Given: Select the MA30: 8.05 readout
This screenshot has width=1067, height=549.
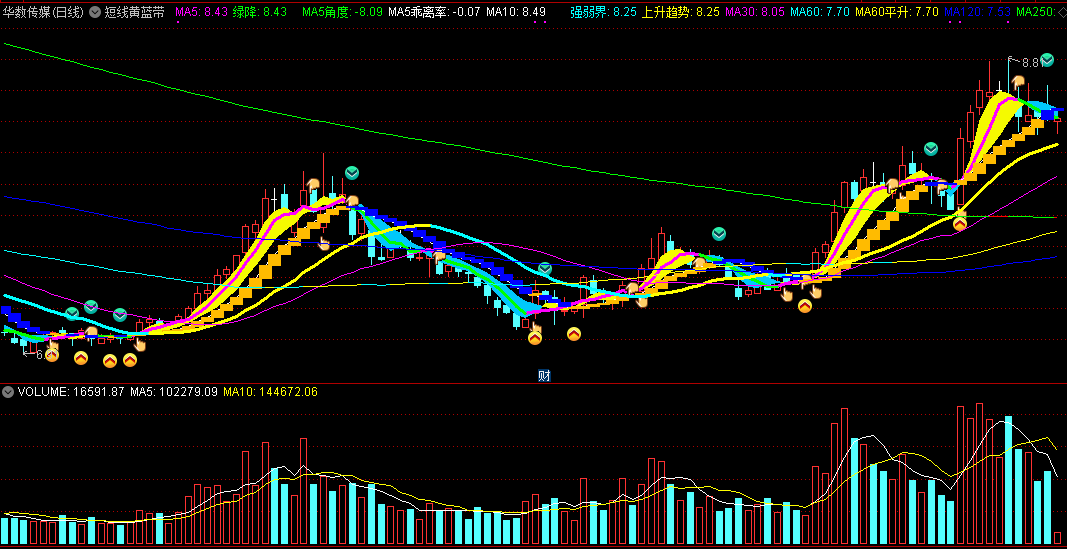Looking at the screenshot, I should coord(756,12).
